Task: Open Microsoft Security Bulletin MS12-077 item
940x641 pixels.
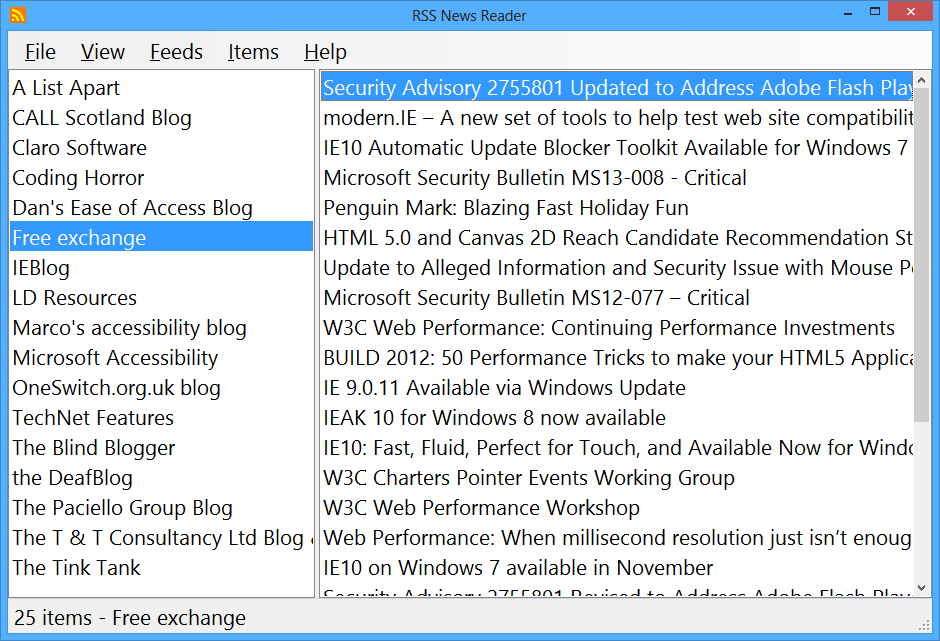Action: click(x=617, y=297)
